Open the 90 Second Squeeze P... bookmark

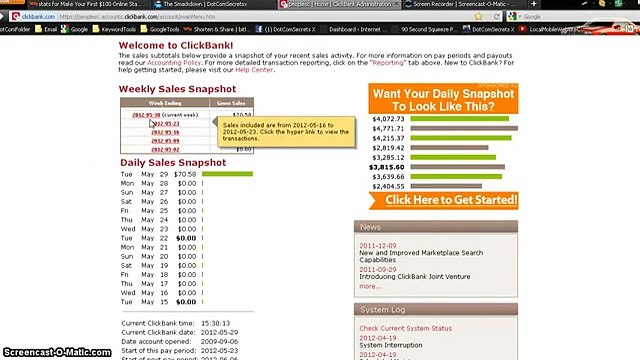424,29
